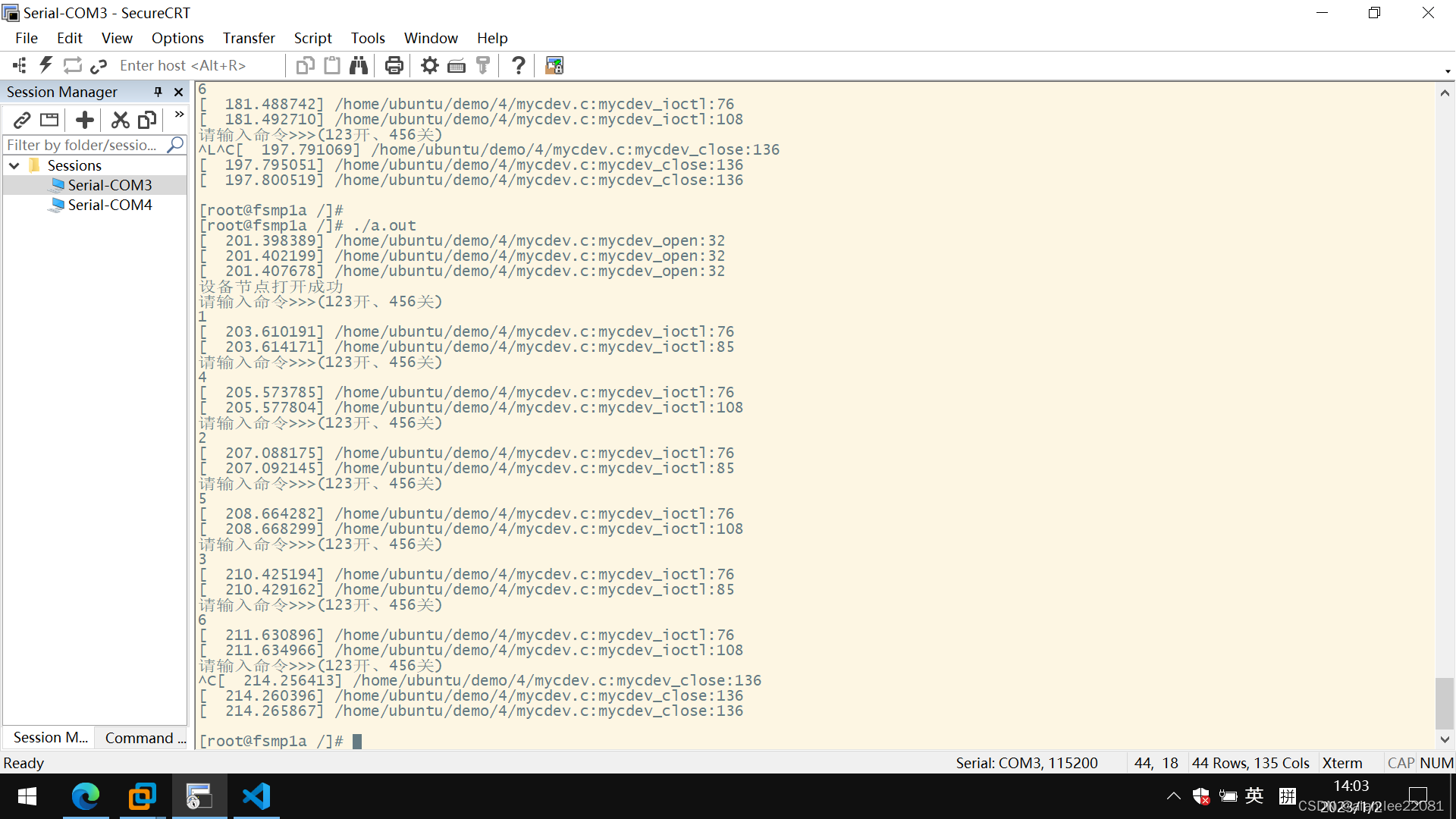Click the Print toolbar icon
This screenshot has width=1456, height=819.
tap(394, 65)
